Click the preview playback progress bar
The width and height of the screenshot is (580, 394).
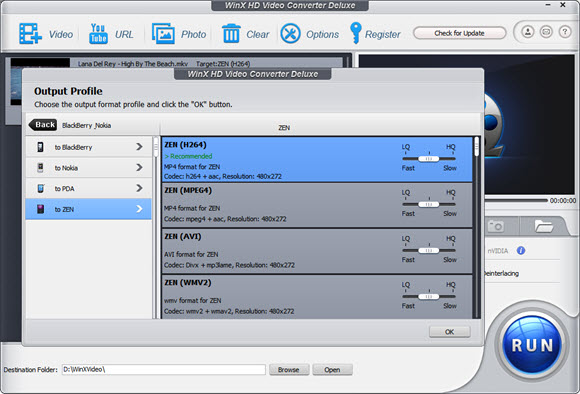516,200
